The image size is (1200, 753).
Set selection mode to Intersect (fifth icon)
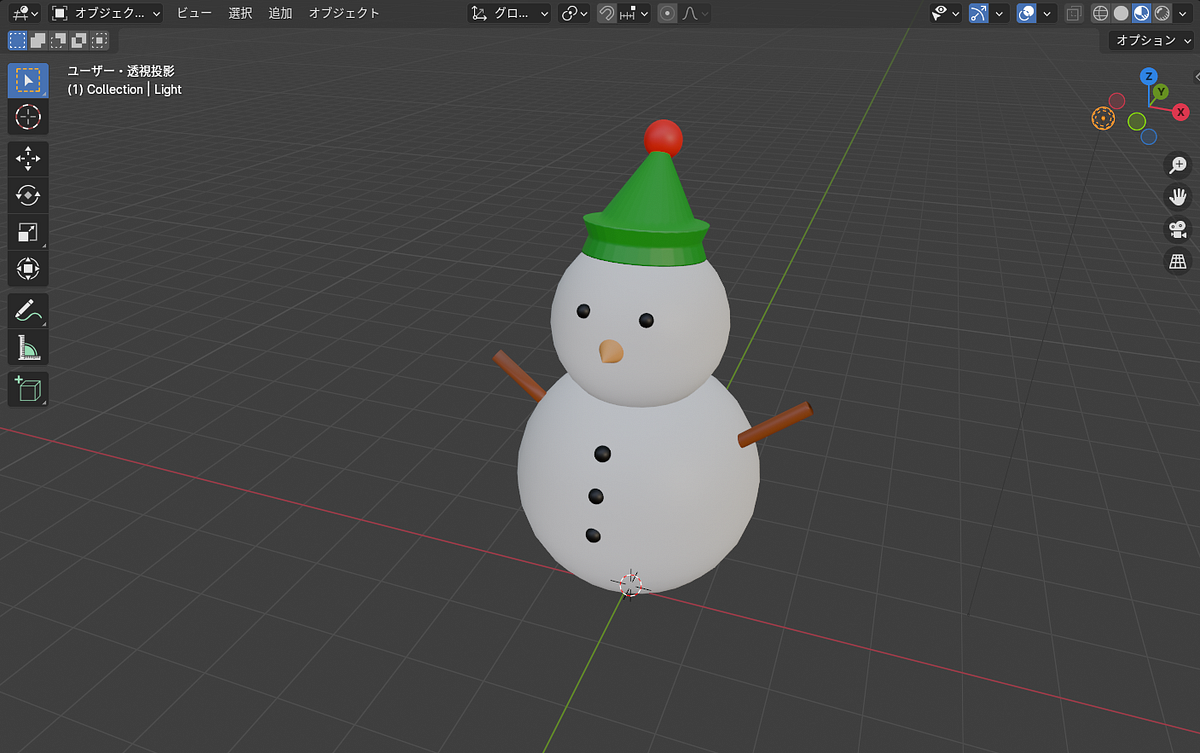[x=99, y=40]
